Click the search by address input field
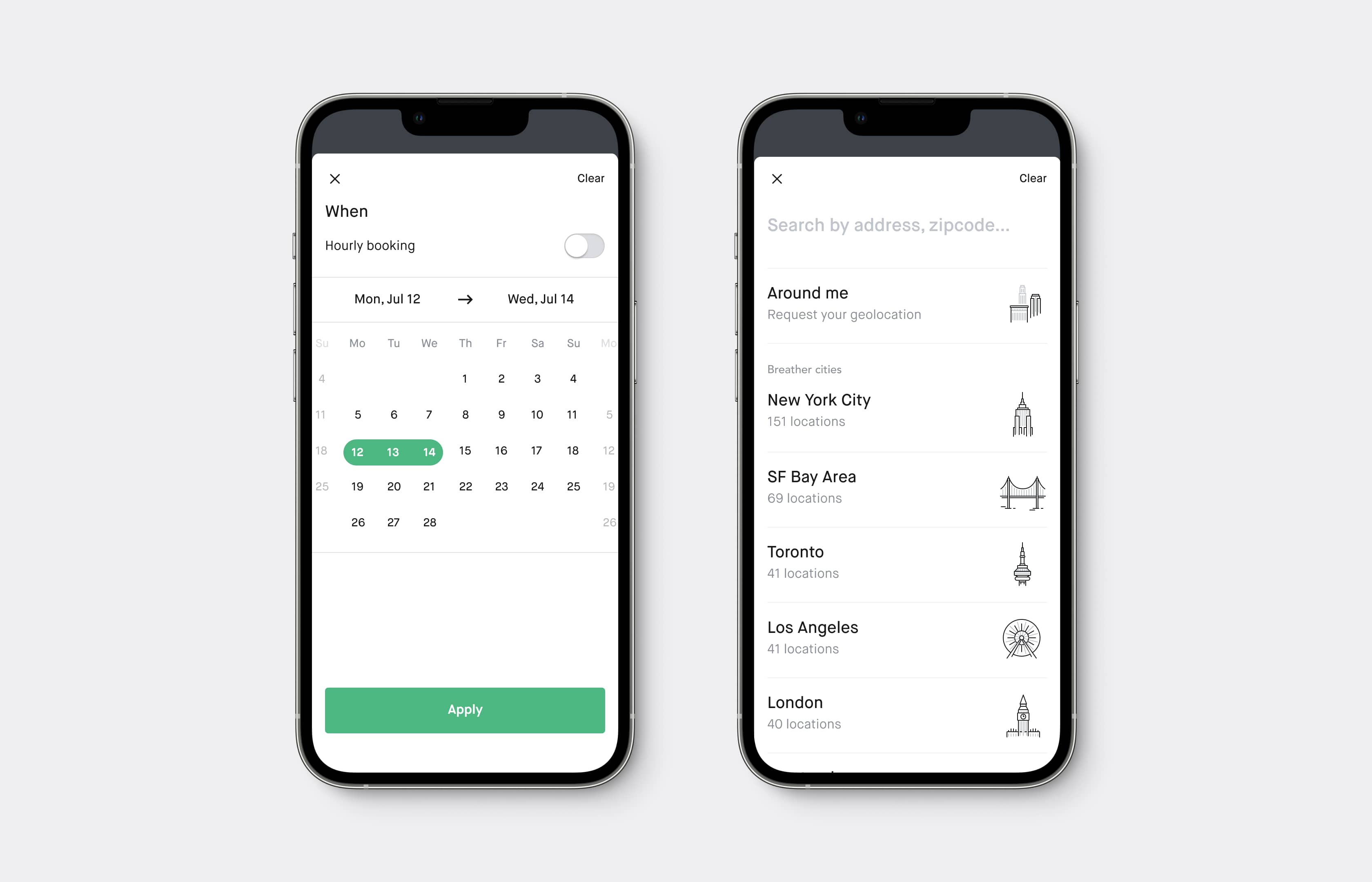The height and width of the screenshot is (882, 1372). coord(905,224)
